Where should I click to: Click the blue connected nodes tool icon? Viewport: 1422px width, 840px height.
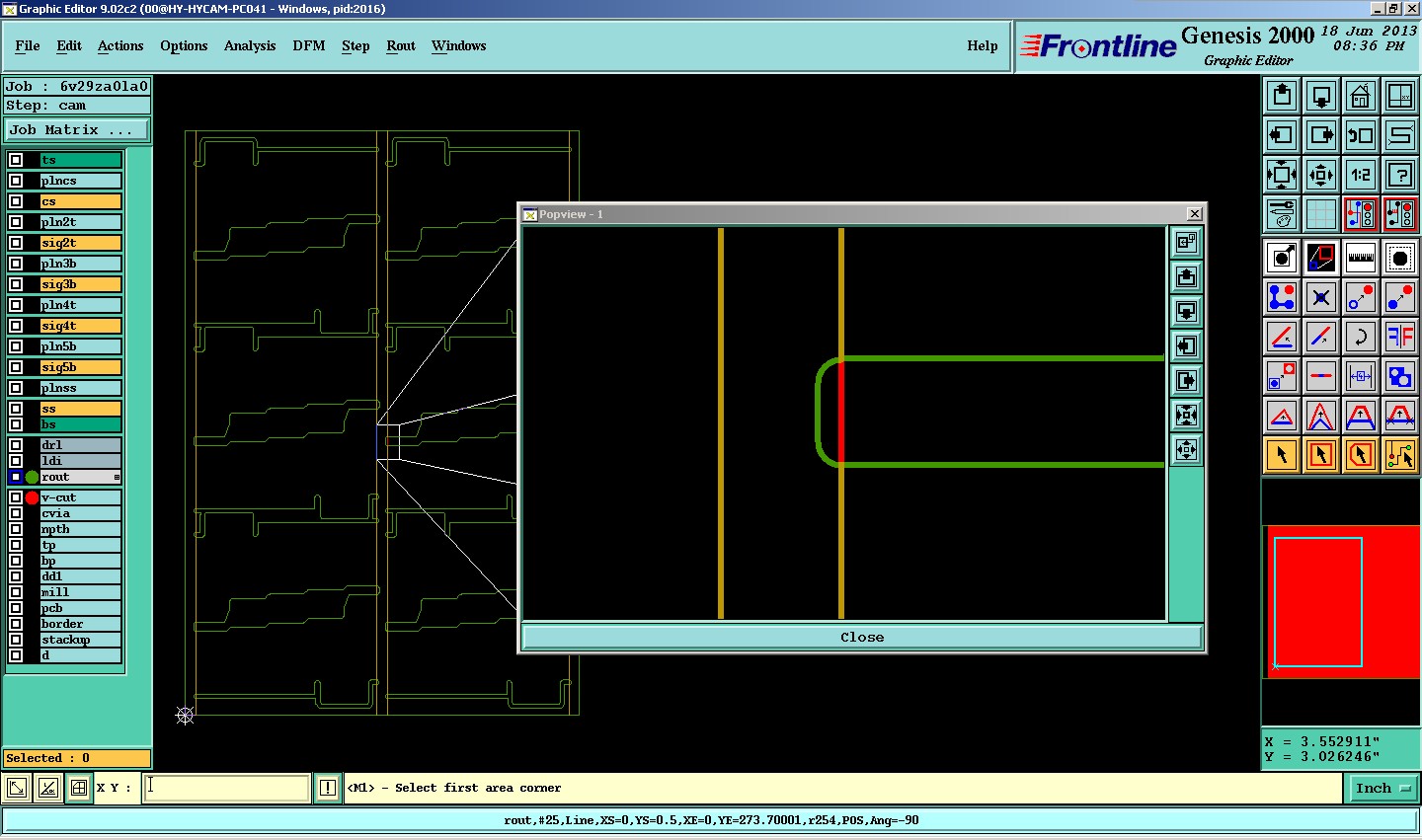[1282, 297]
